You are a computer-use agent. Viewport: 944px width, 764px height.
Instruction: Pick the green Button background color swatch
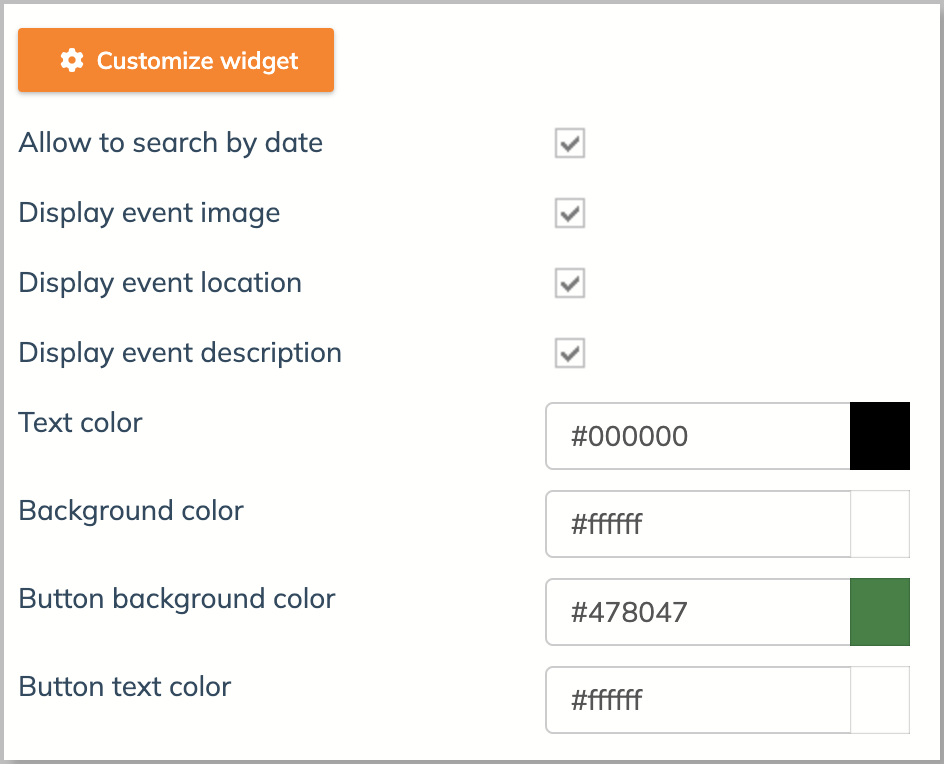tap(880, 612)
